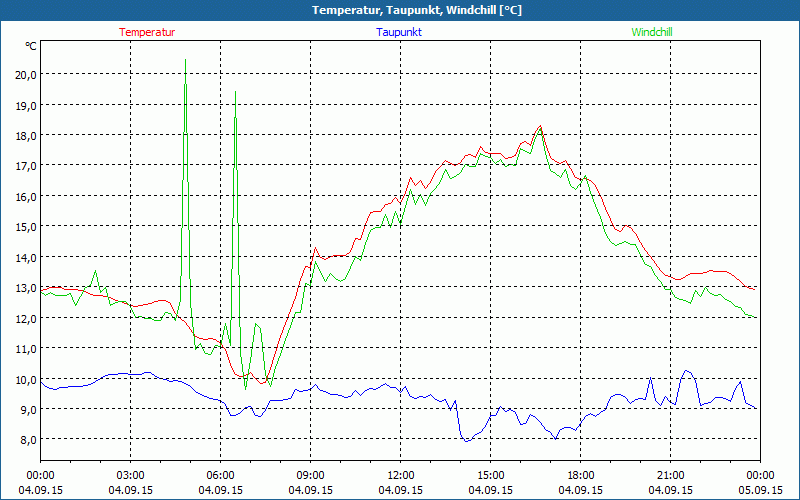Click the 10,0 y-axis tick label
Screen dimensions: 800x500
coord(23,379)
